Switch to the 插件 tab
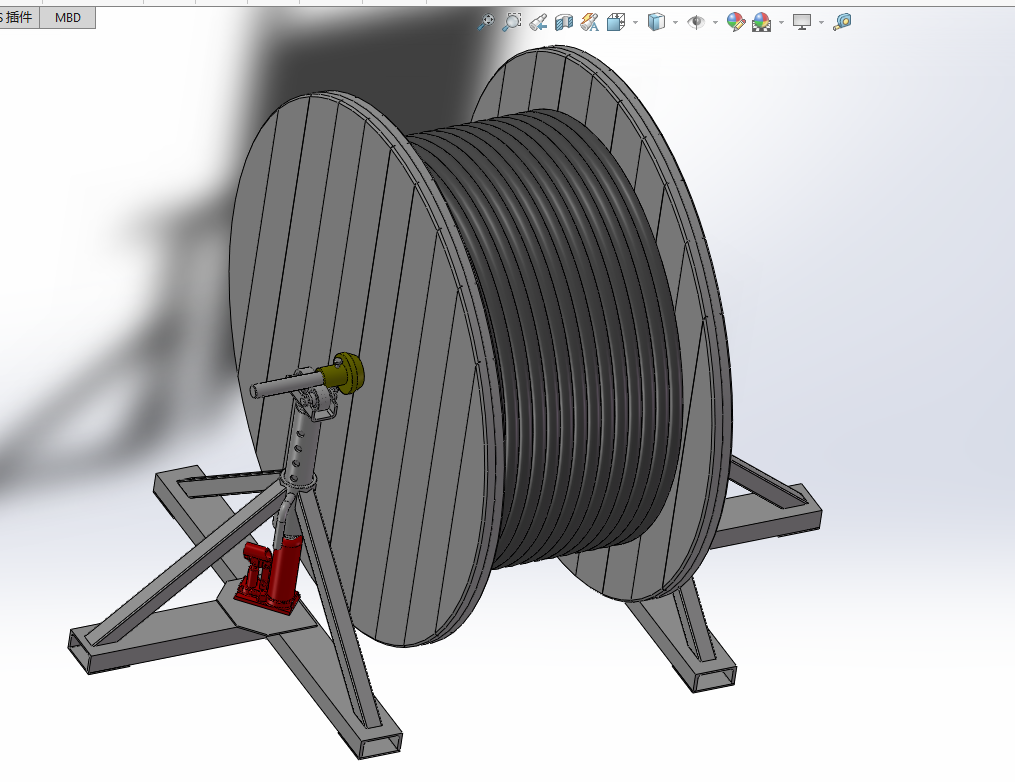Image resolution: width=1015 pixels, height=782 pixels. click(x=19, y=17)
